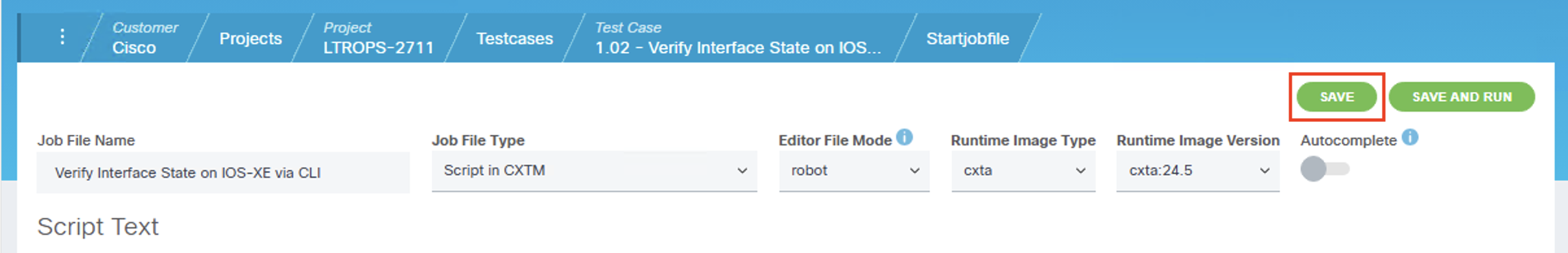The image size is (1568, 253).
Task: Open the three-dot breadcrumb menu
Action: 62,37
